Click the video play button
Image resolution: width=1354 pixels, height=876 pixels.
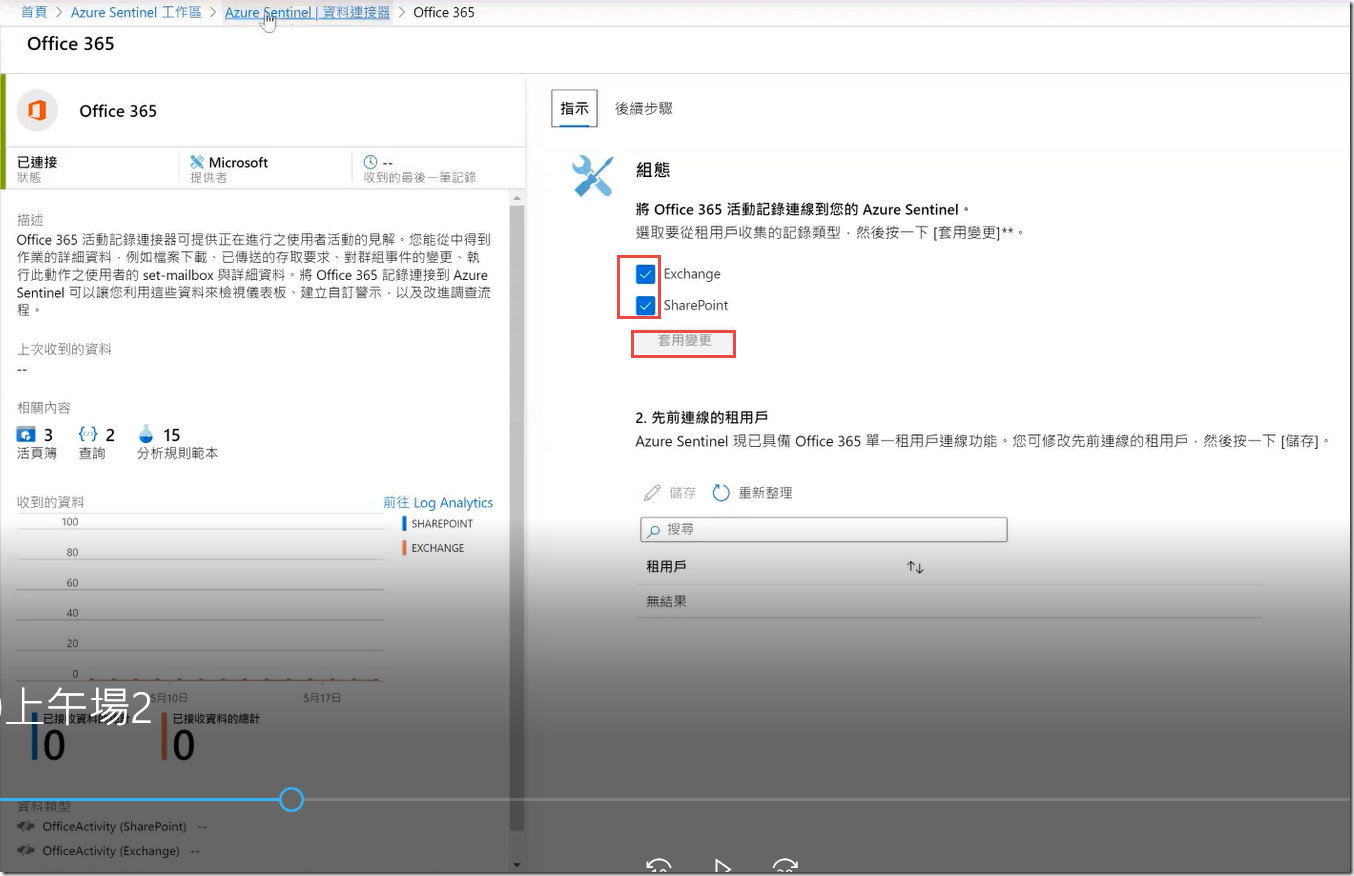click(722, 866)
